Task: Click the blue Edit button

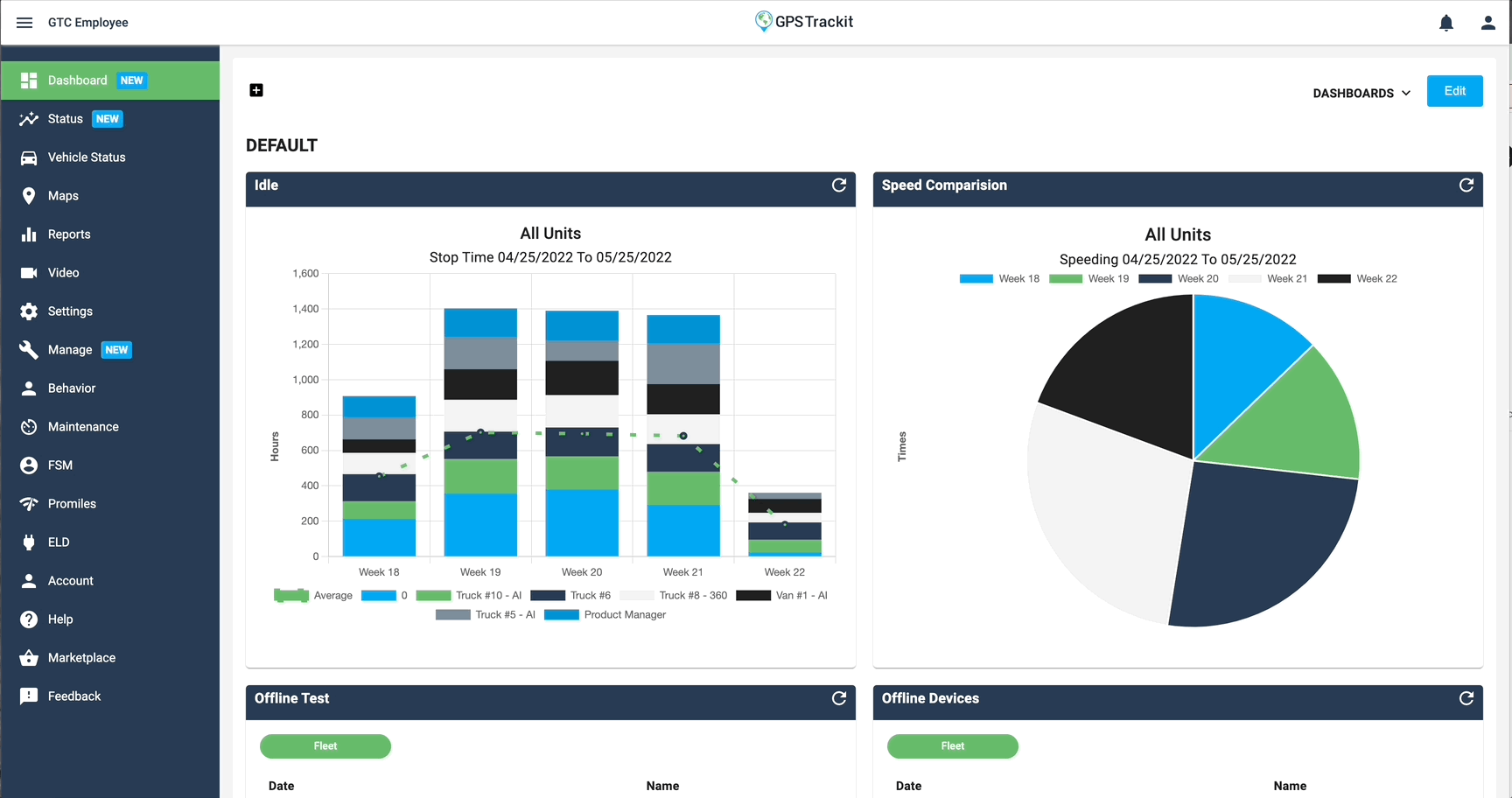Action: pos(1454,91)
